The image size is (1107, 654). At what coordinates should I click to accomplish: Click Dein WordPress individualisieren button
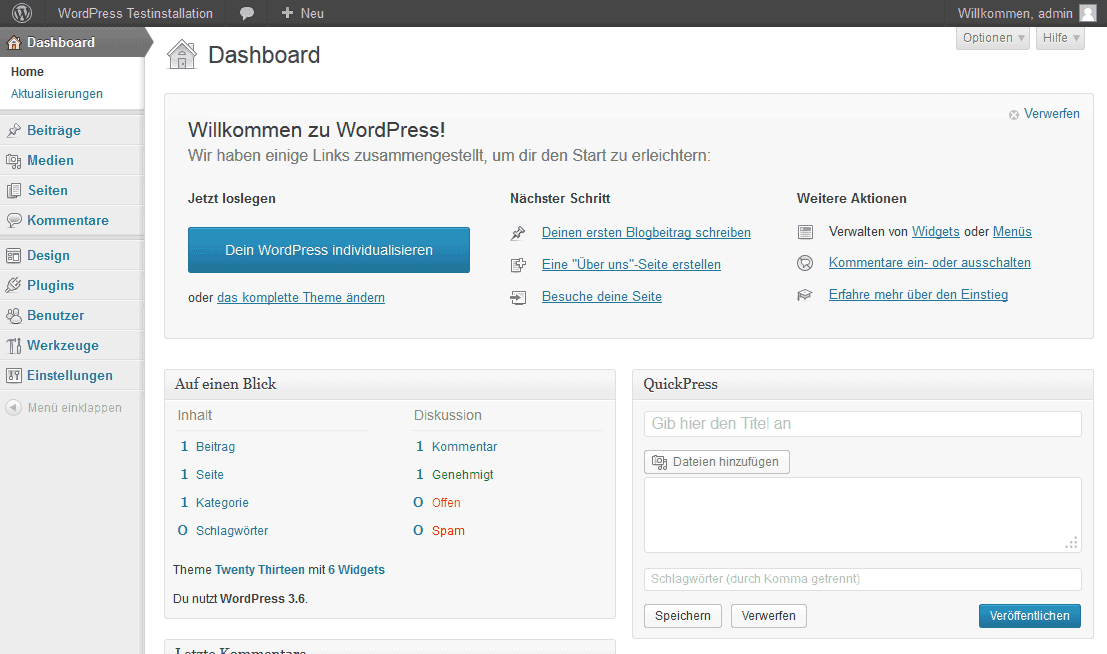328,250
